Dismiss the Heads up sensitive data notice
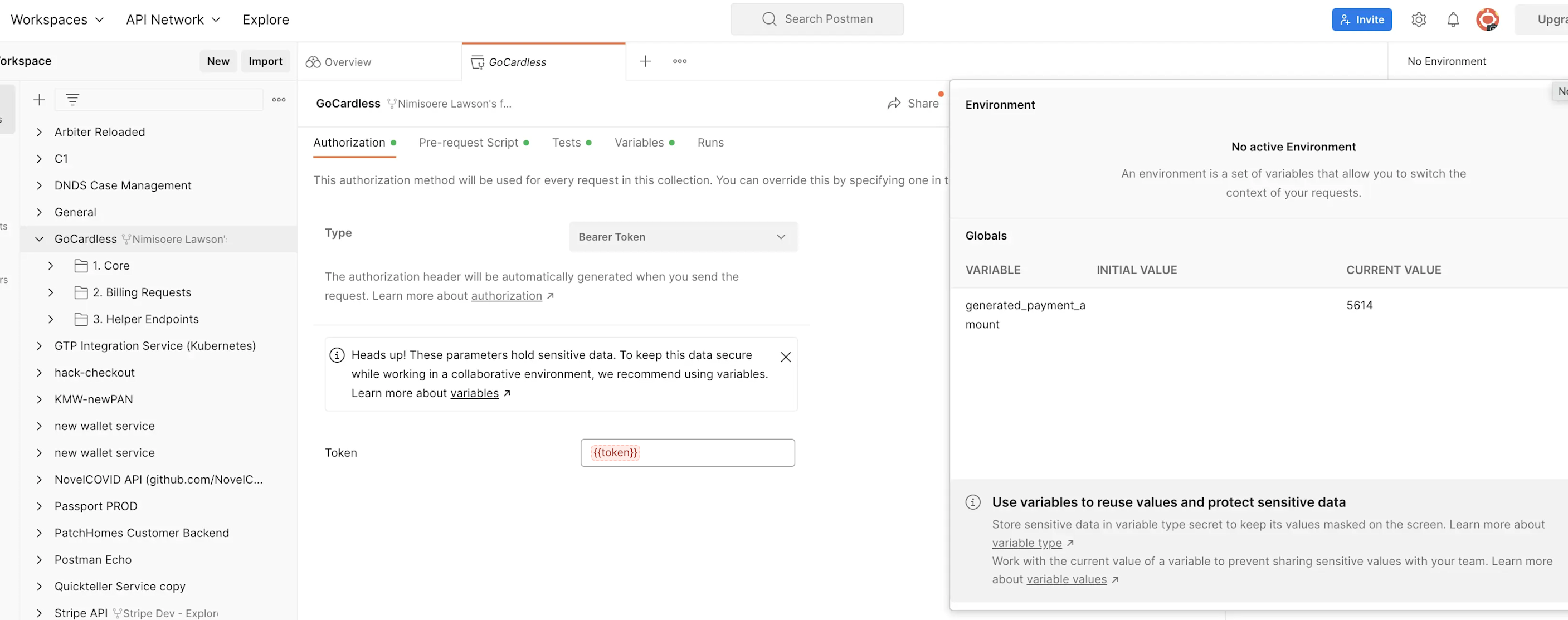The image size is (1568, 620). point(785,357)
